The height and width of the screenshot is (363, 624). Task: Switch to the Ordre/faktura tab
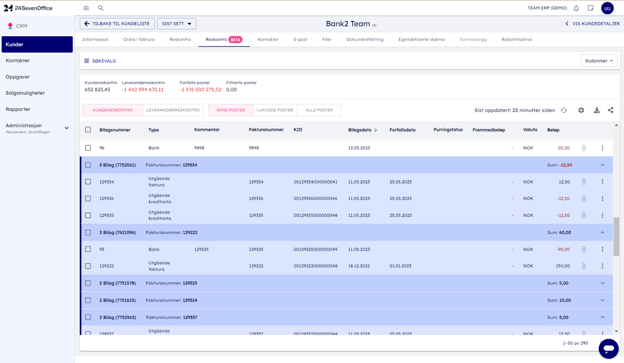pyautogui.click(x=139, y=39)
